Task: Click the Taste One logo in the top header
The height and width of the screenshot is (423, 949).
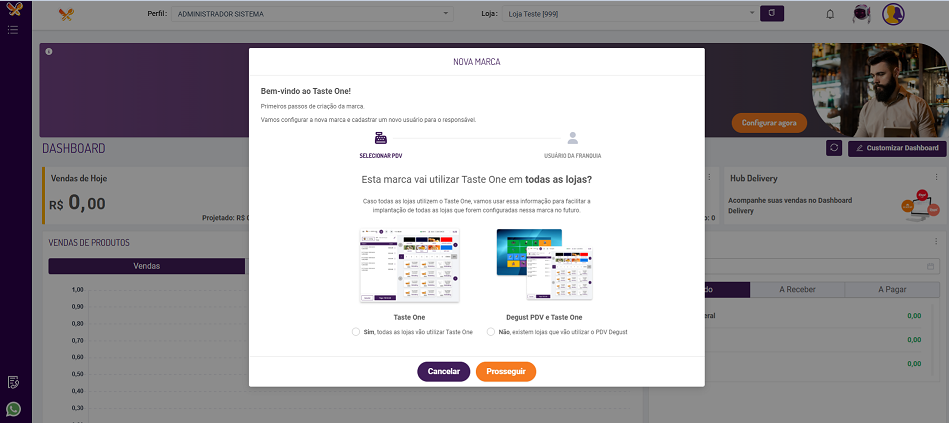Action: tap(67, 14)
